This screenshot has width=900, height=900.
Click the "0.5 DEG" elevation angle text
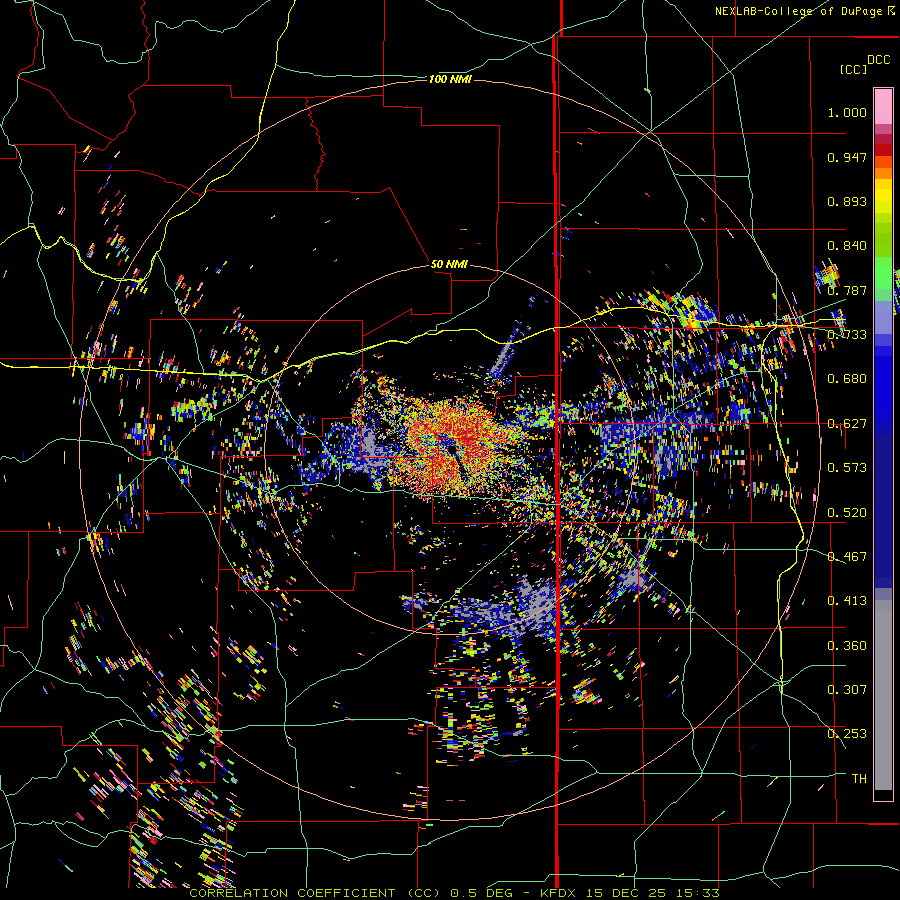pyautogui.click(x=482, y=893)
